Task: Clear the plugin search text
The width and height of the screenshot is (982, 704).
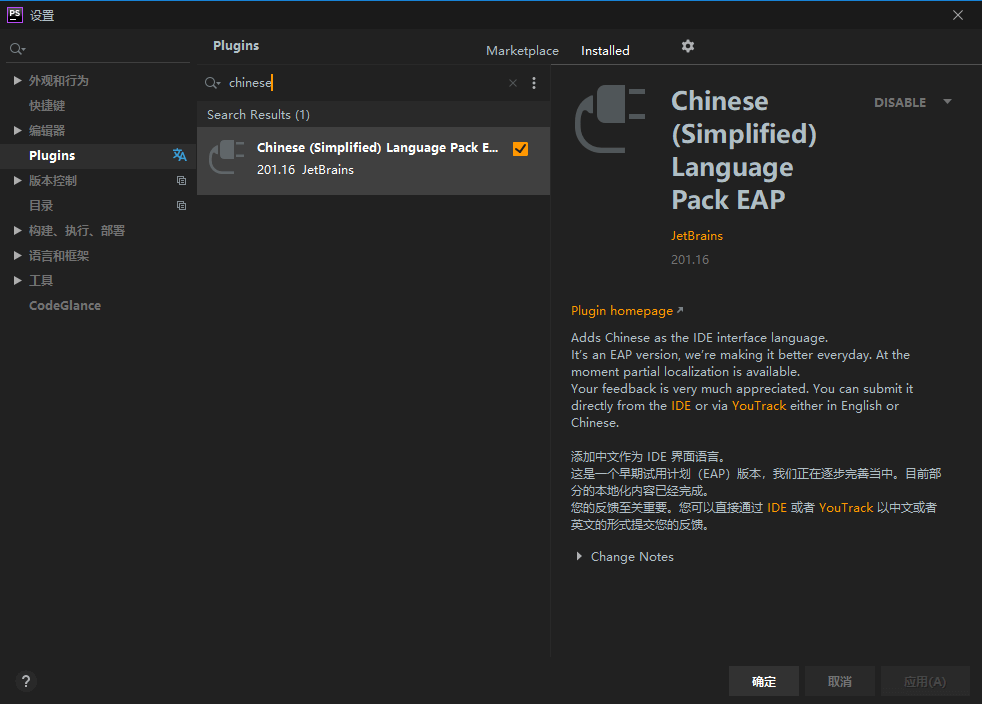Action: coord(513,83)
